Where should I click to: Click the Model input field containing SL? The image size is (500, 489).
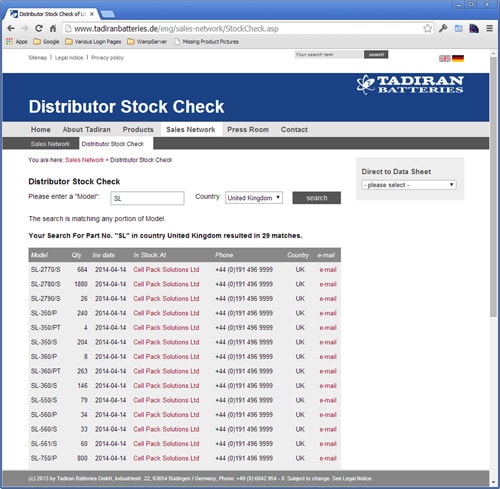147,198
